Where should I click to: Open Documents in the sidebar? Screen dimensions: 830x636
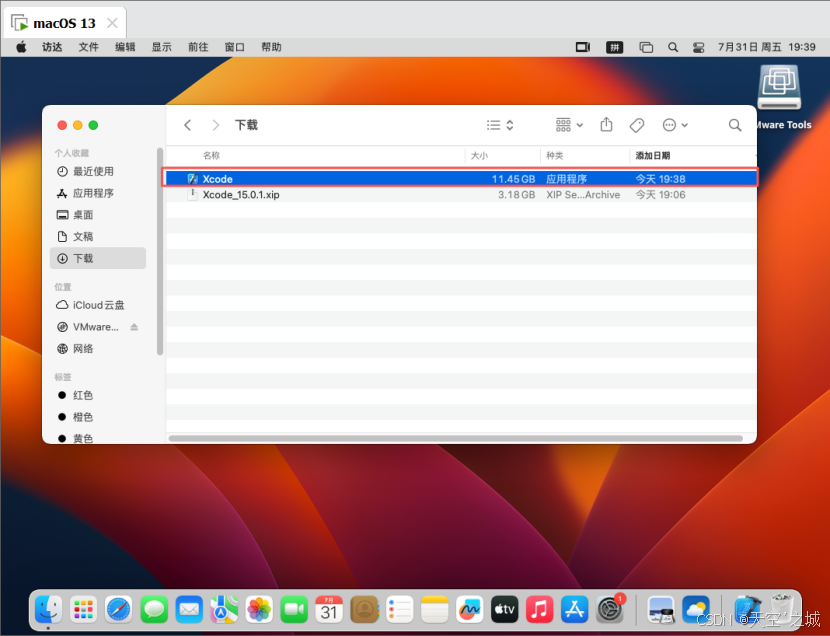tap(98, 237)
